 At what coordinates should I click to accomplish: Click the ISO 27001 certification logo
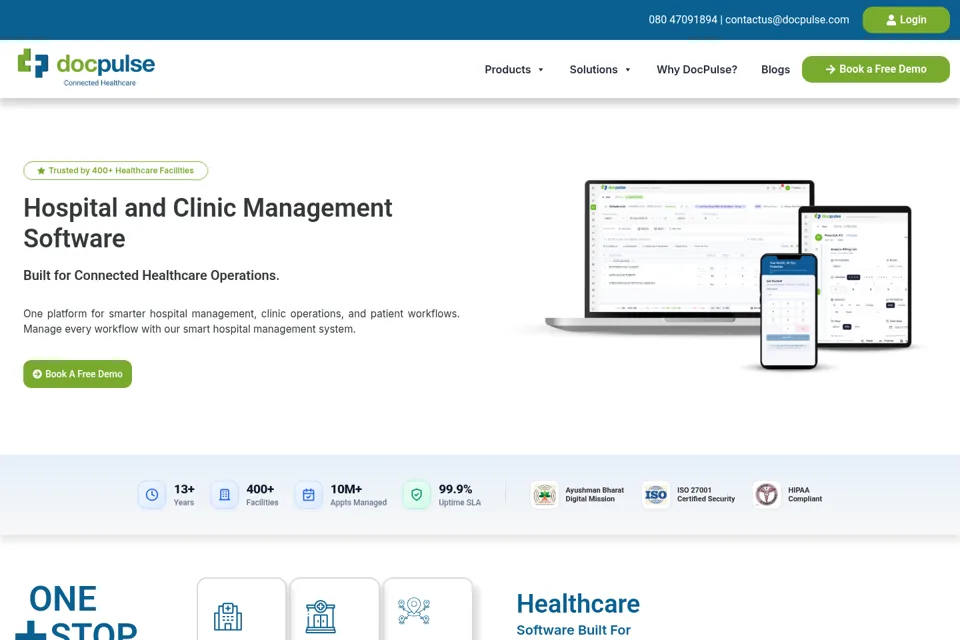click(656, 495)
